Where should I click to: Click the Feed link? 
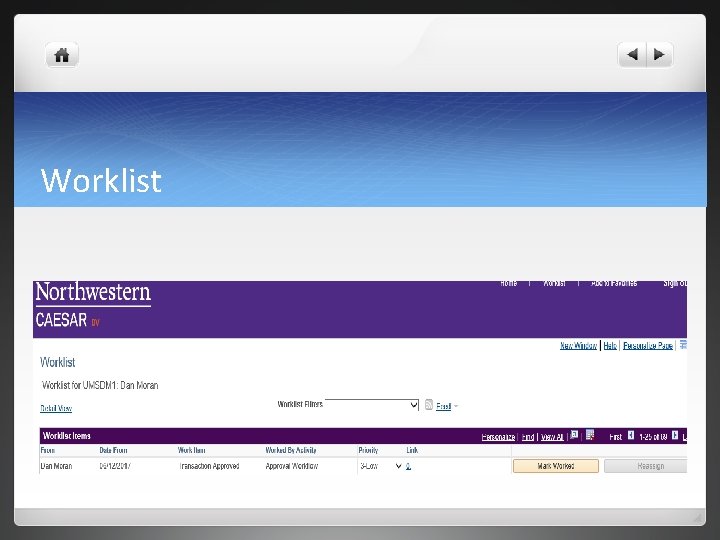444,406
